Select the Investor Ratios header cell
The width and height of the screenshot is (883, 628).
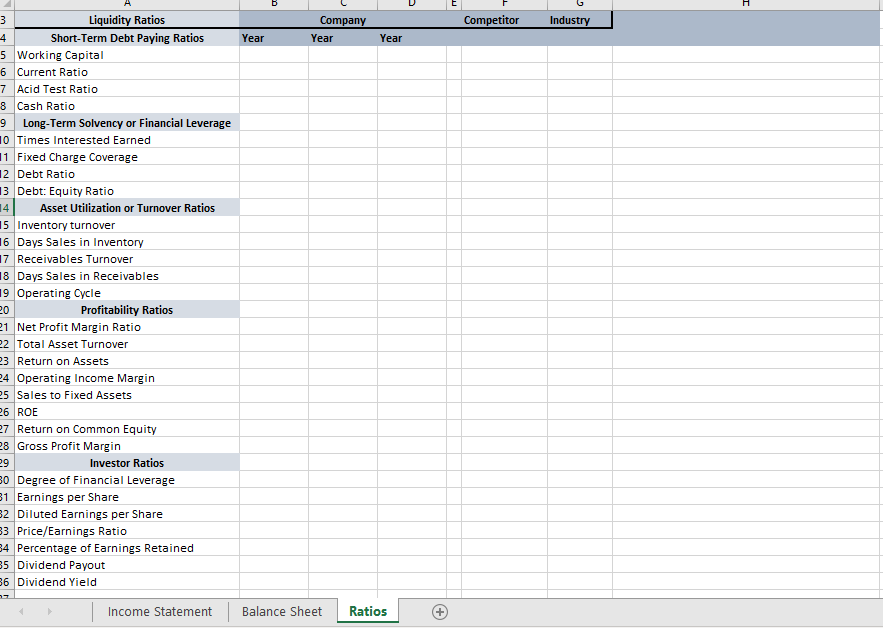tap(126, 462)
